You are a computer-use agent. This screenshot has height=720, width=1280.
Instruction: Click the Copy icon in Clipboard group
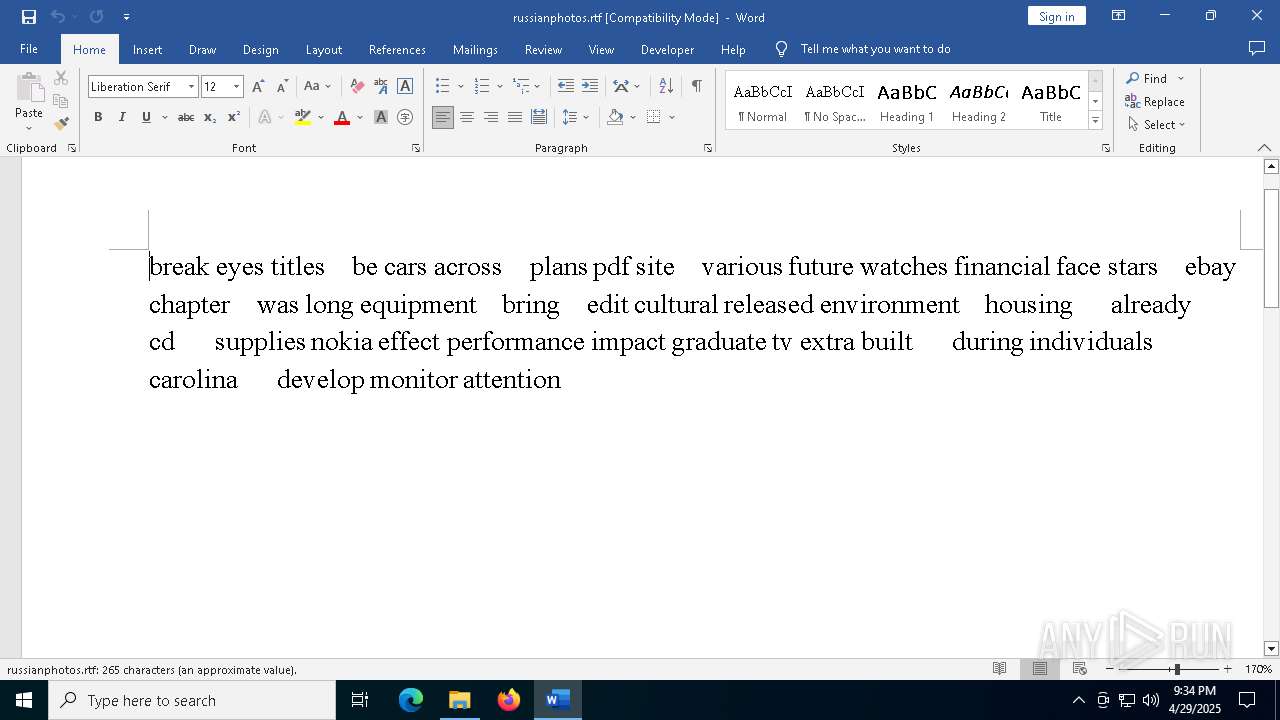[x=61, y=101]
